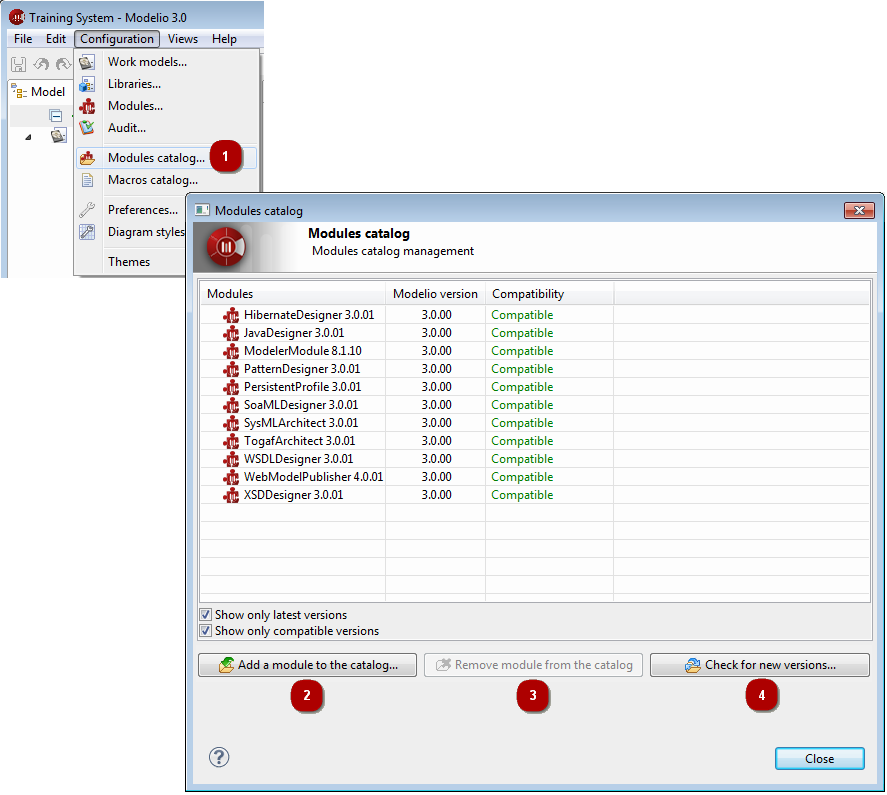This screenshot has height=795, width=887.
Task: Select JavaDesigner 3.0.01 row text
Action: click(294, 333)
